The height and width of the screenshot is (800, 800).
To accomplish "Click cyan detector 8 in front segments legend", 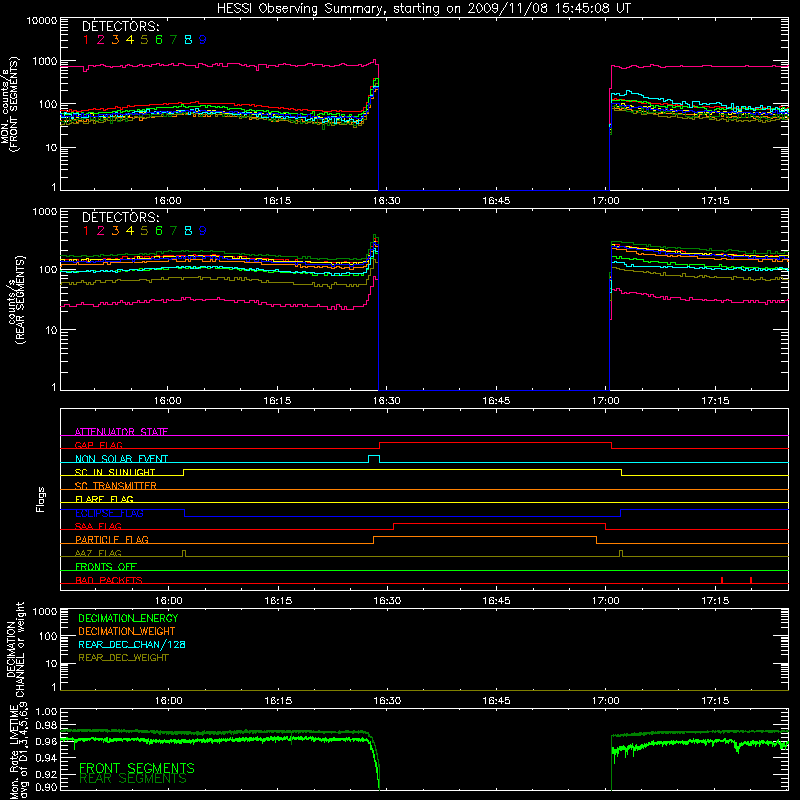I will click(188, 40).
